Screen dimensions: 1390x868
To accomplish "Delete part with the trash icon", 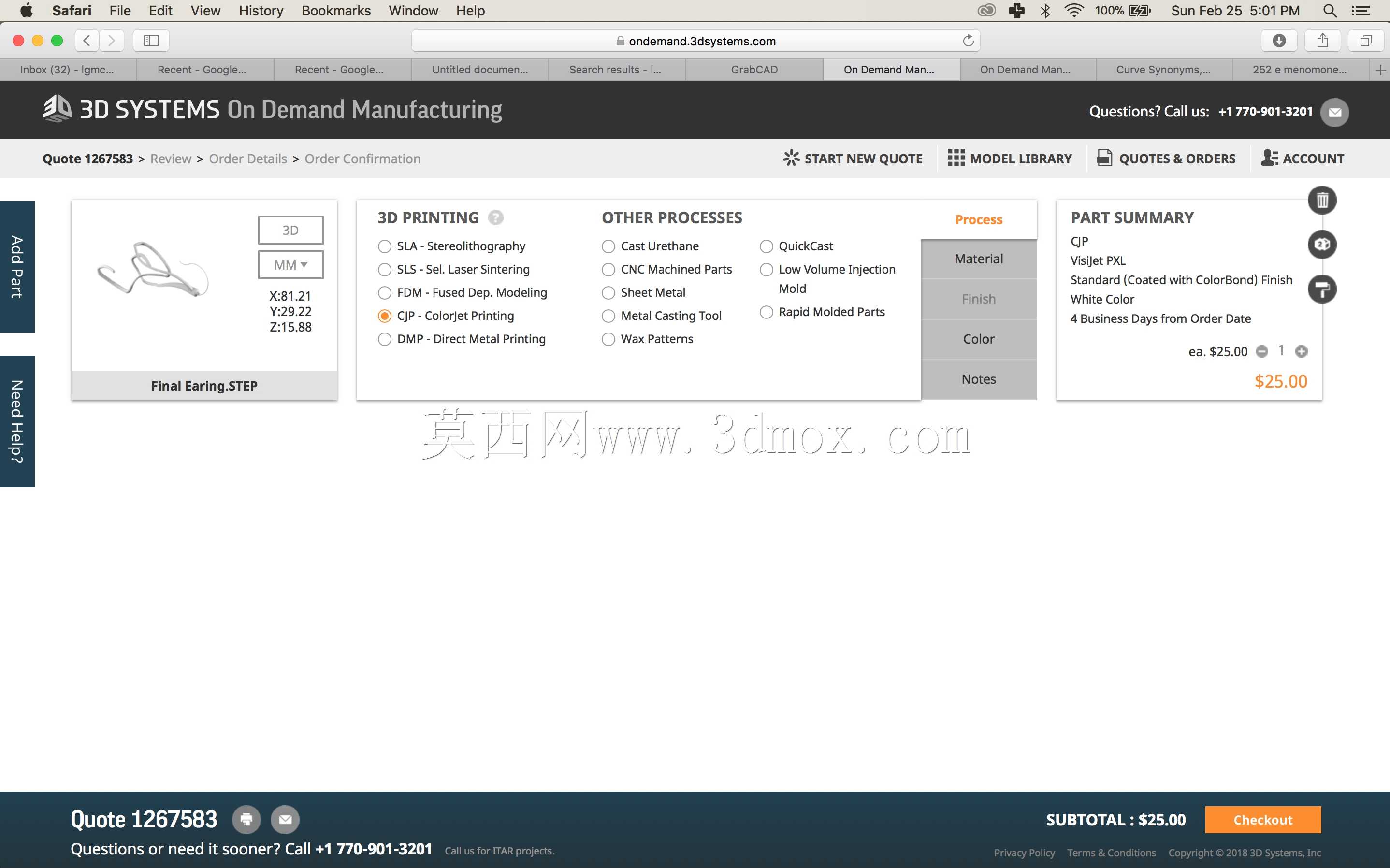I will click(1322, 201).
